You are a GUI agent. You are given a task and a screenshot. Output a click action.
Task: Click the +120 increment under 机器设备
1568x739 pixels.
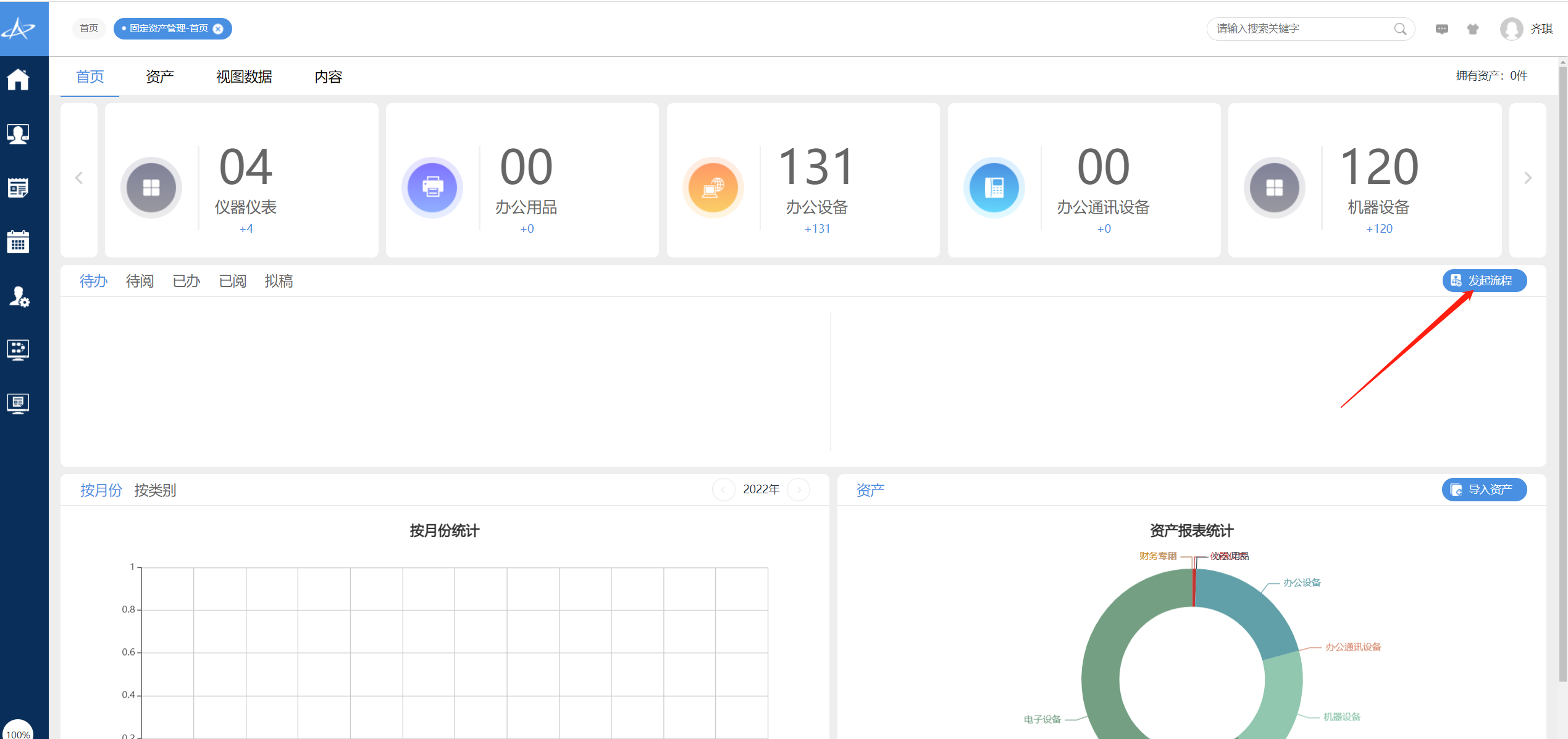pyautogui.click(x=1379, y=229)
